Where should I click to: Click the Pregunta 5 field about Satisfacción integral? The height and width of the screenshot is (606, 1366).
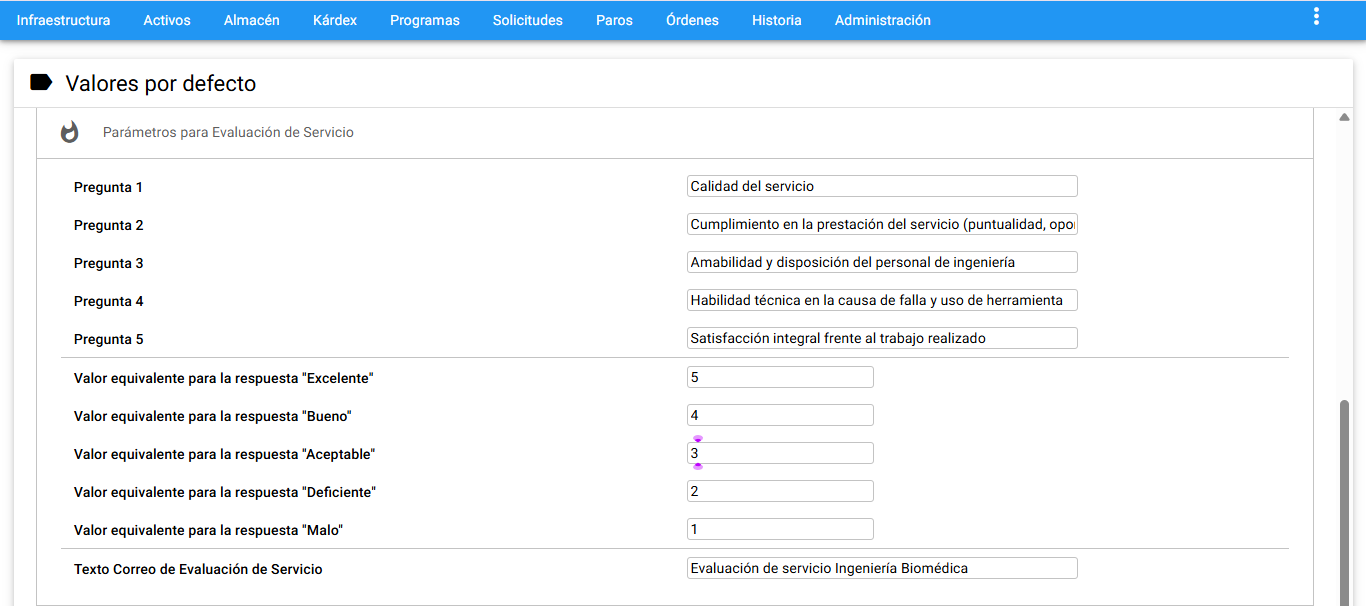coord(882,338)
